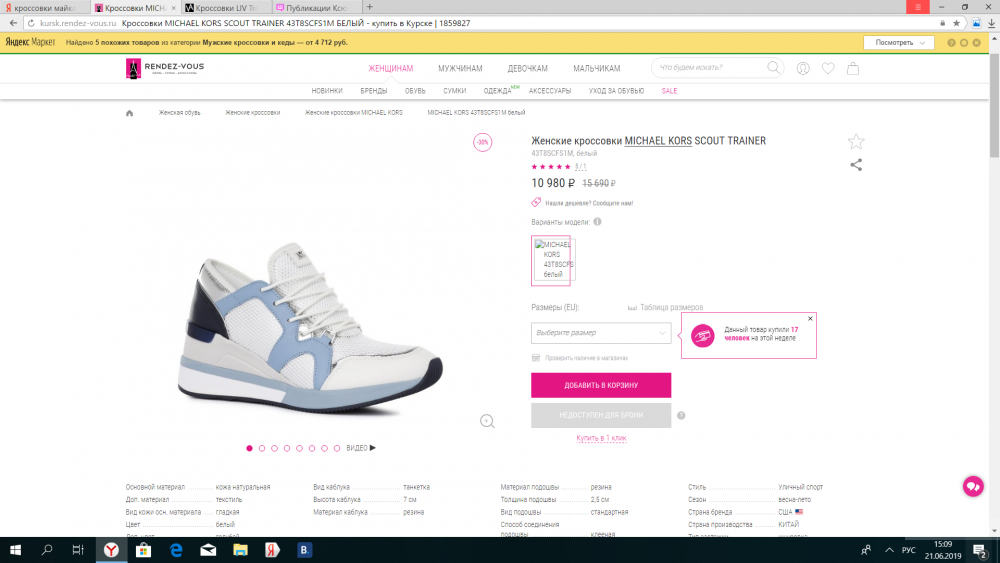
Task: Click the minus 30% discount badge
Action: [x=483, y=142]
